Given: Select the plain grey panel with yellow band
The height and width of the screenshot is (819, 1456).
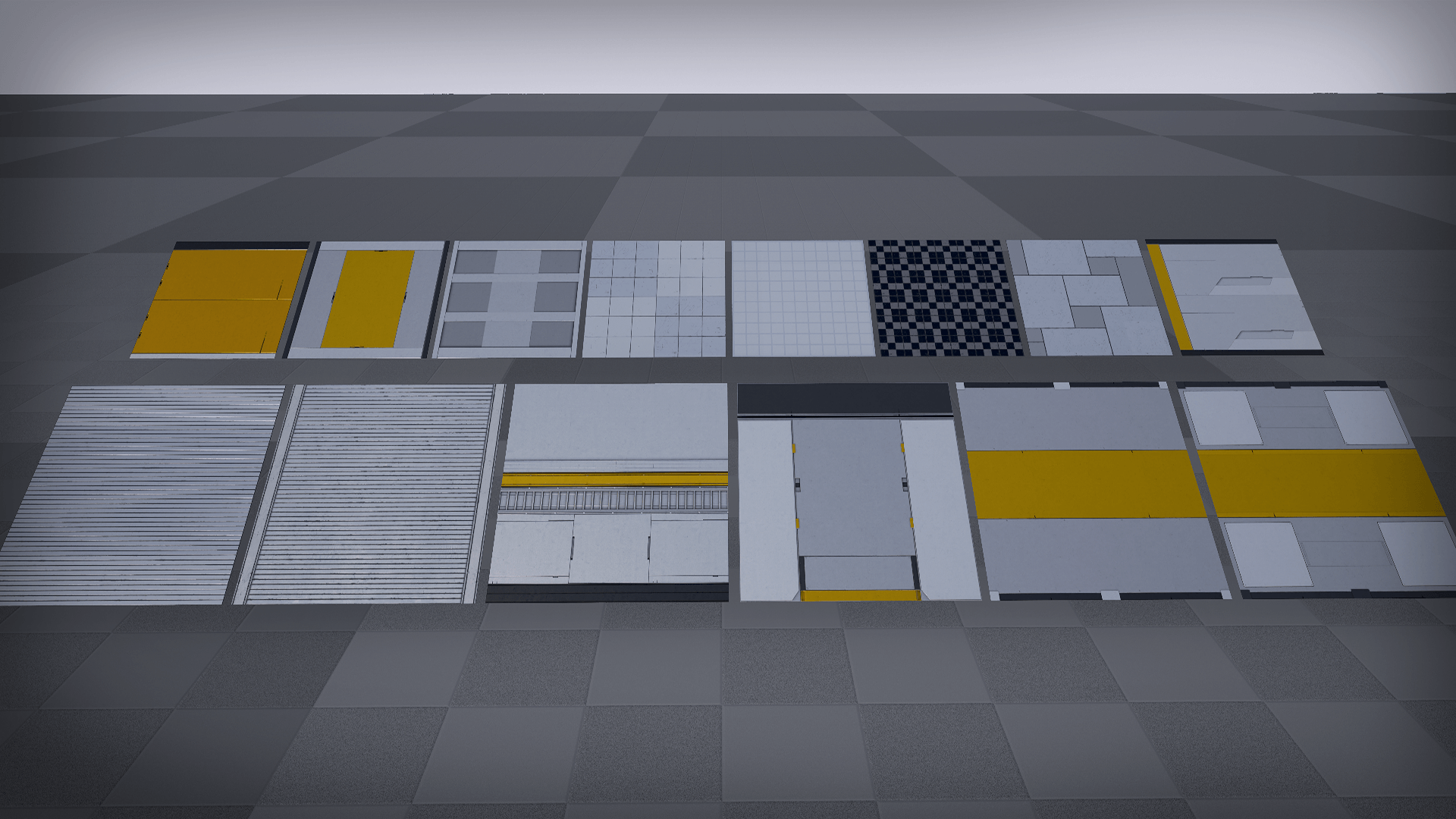Looking at the screenshot, I should pos(1094,491).
